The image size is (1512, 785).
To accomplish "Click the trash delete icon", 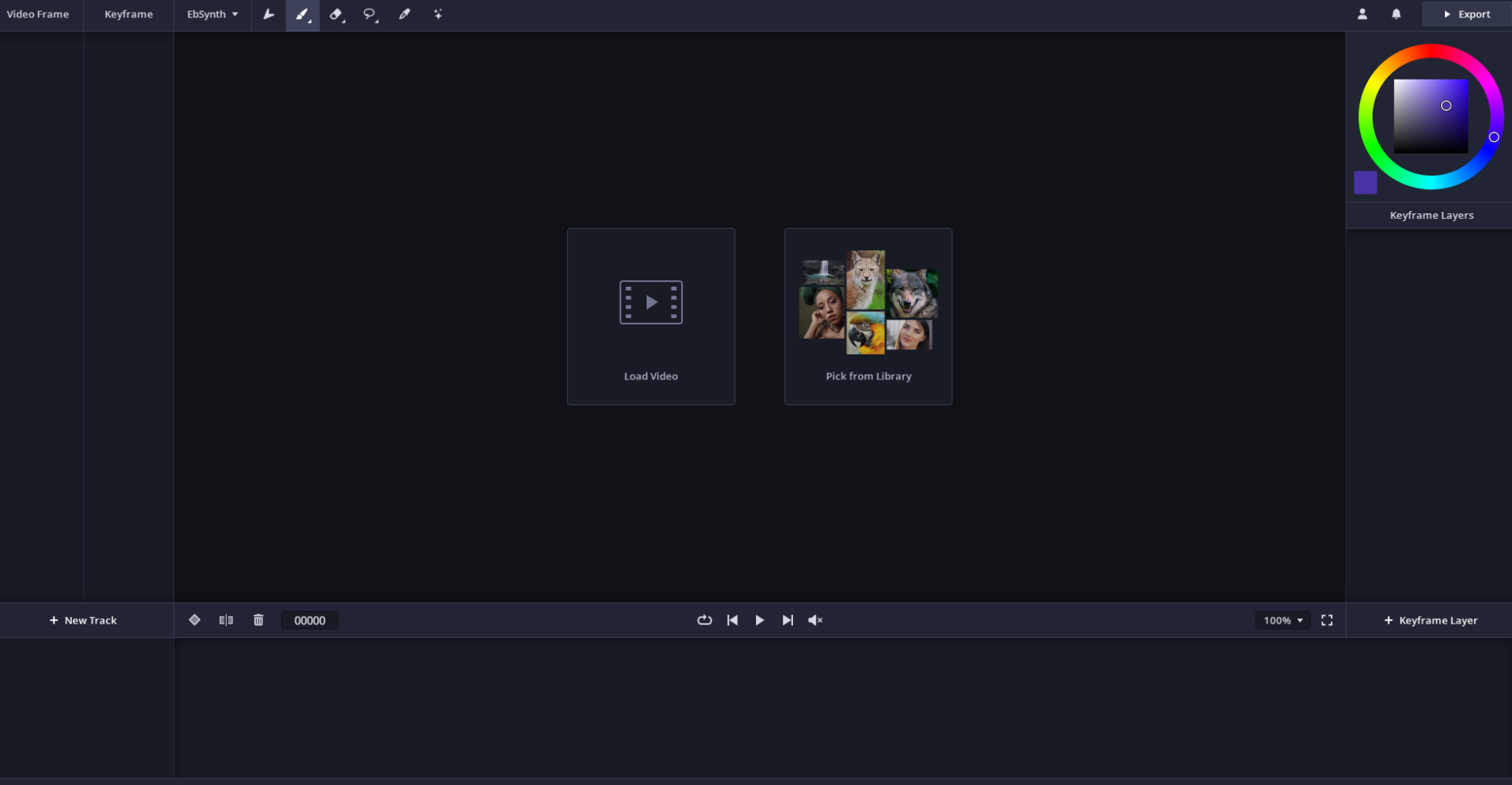I will (258, 620).
